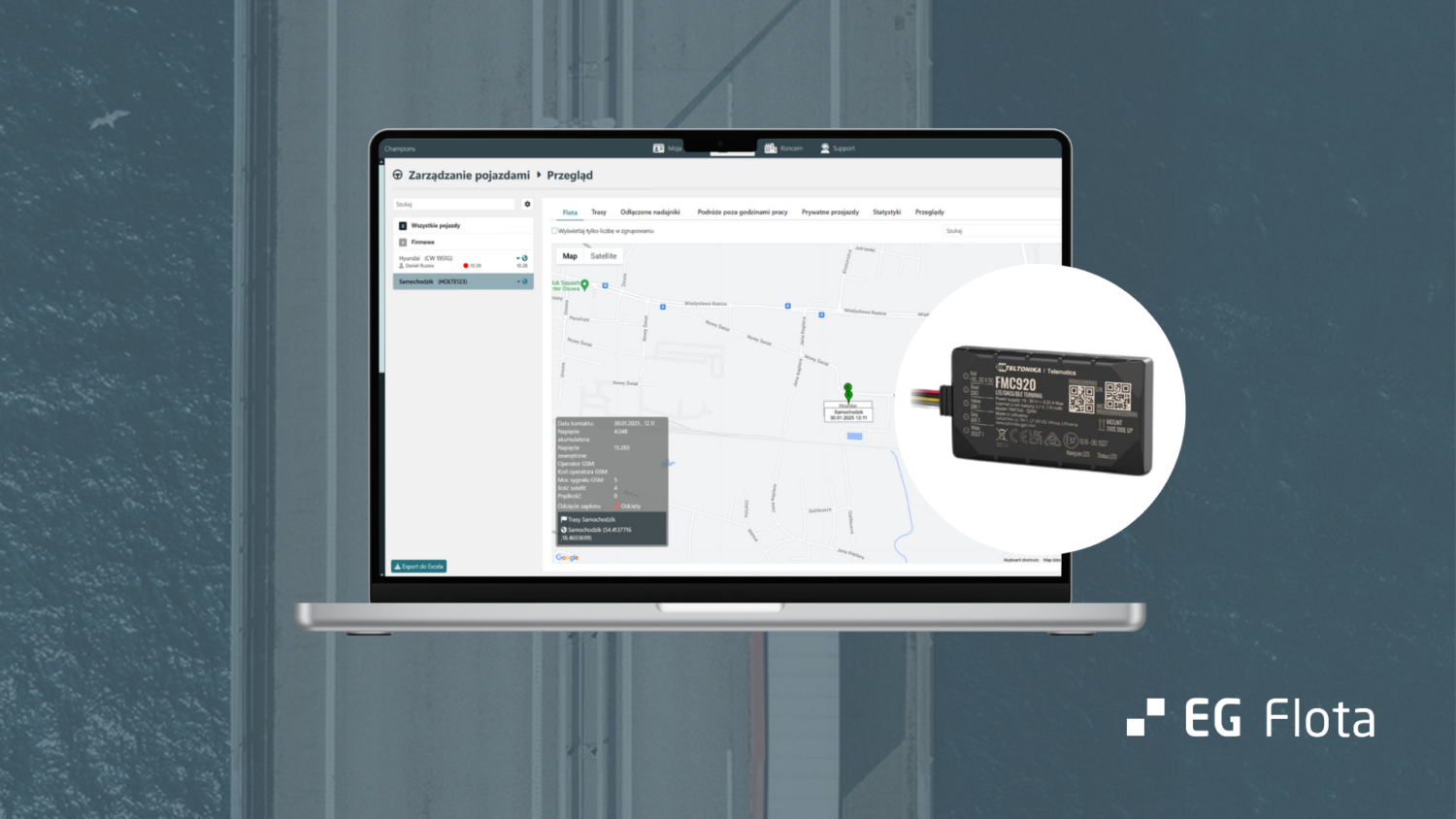Enable 'Wyświetlaj tylko liczbę w zgrupowaniu' checkbox
1456x819 pixels.
coord(555,231)
